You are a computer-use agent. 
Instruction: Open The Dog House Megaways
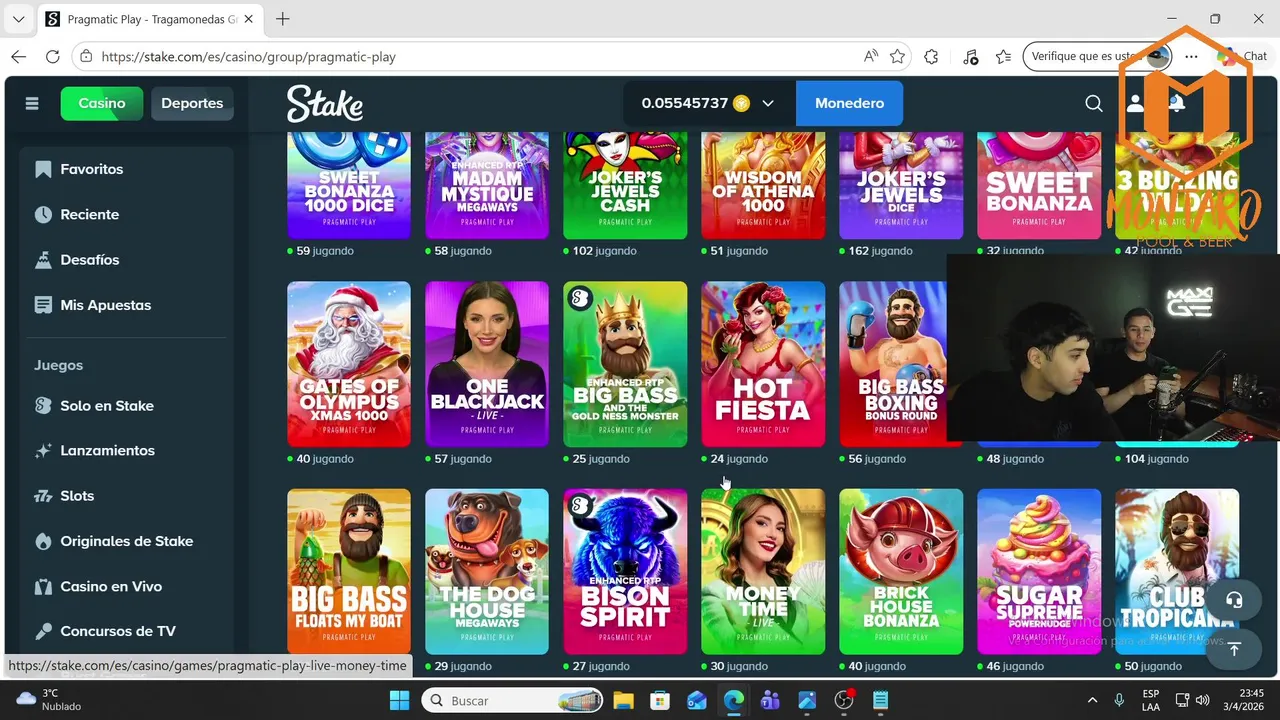click(487, 571)
